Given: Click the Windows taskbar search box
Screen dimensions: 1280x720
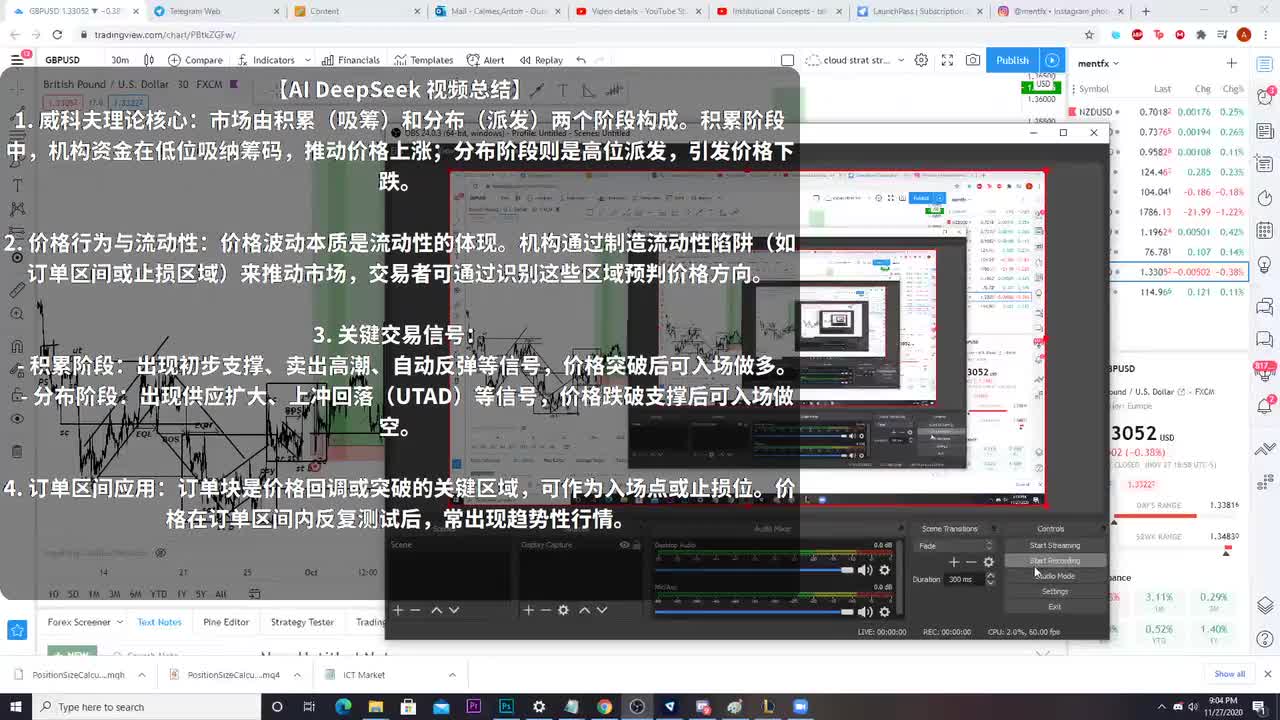Looking at the screenshot, I should (x=145, y=707).
